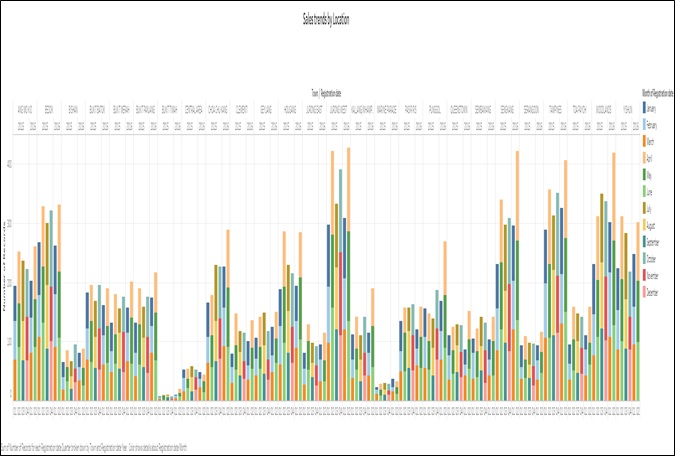Click the SEMBAWANG town header
Viewport: 675px width, 456px height.
coord(483,110)
